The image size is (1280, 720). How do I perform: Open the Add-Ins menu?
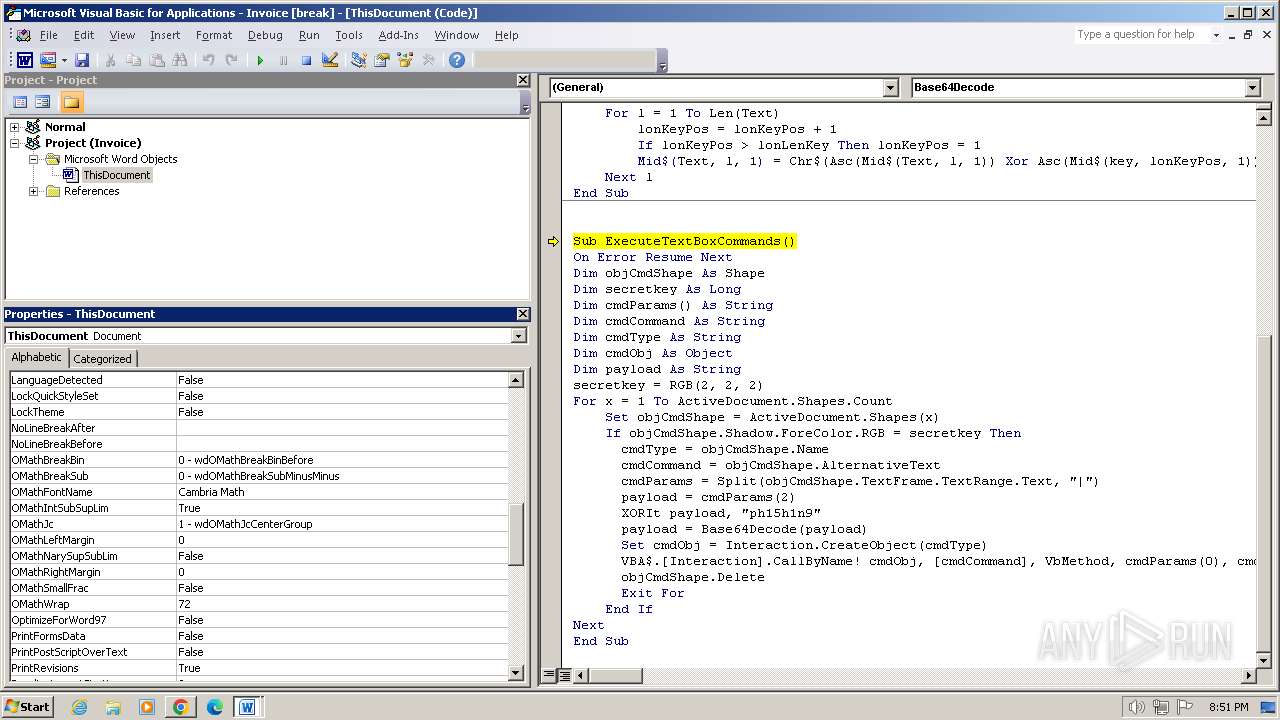[399, 35]
